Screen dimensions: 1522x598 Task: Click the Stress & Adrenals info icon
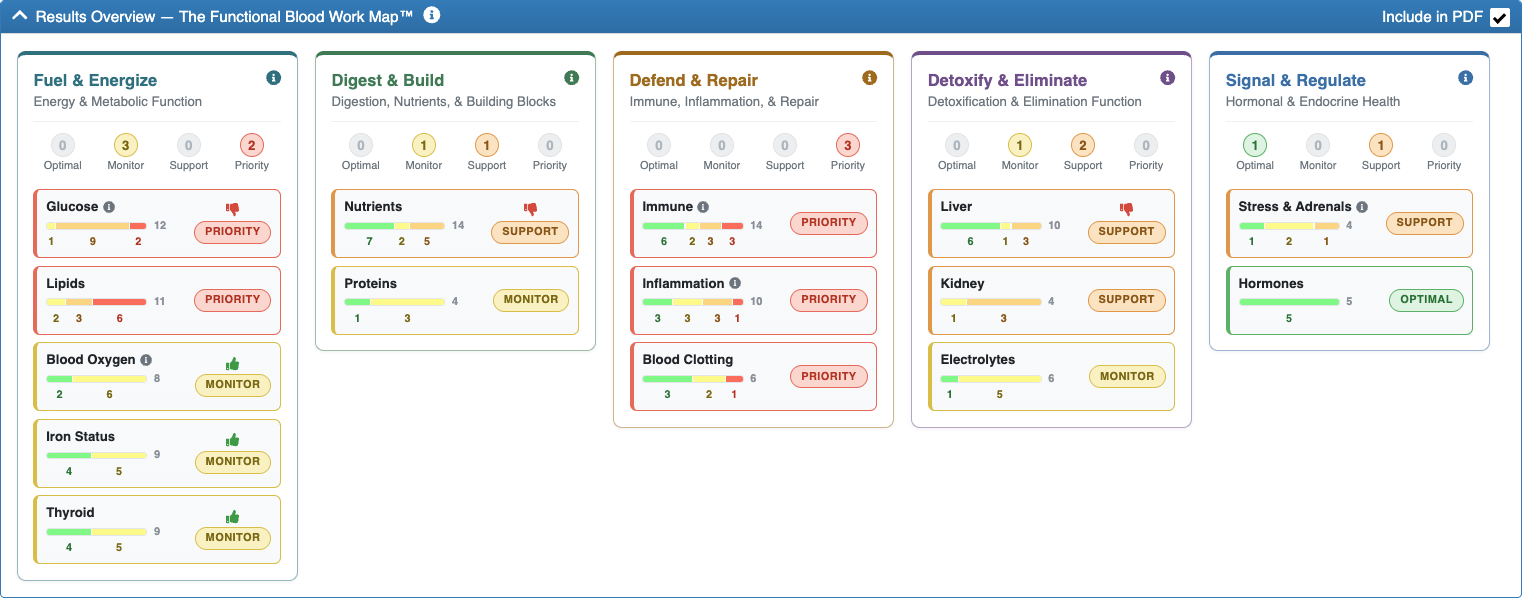click(x=1362, y=207)
